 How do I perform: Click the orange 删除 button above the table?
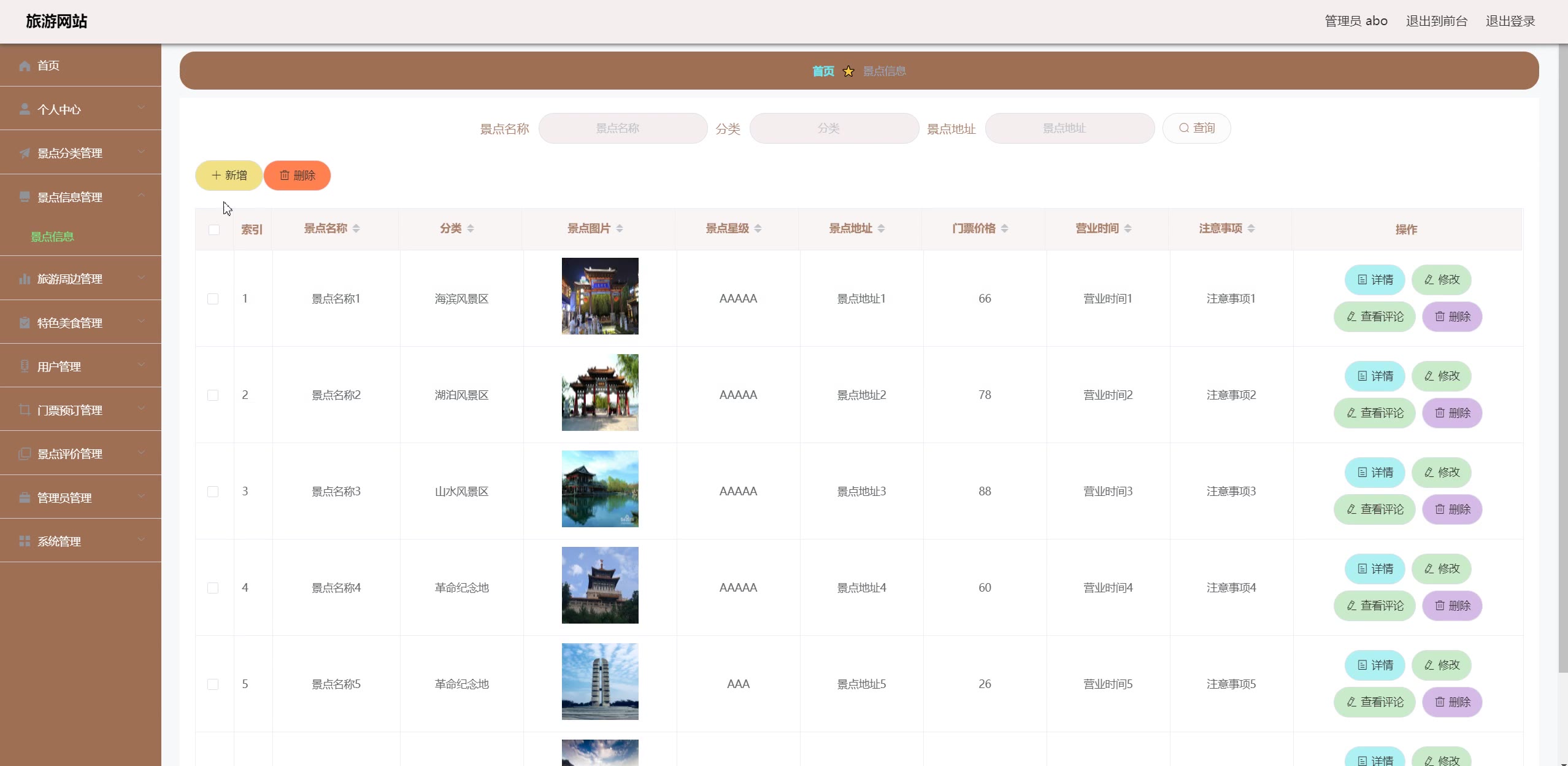pyautogui.click(x=298, y=176)
